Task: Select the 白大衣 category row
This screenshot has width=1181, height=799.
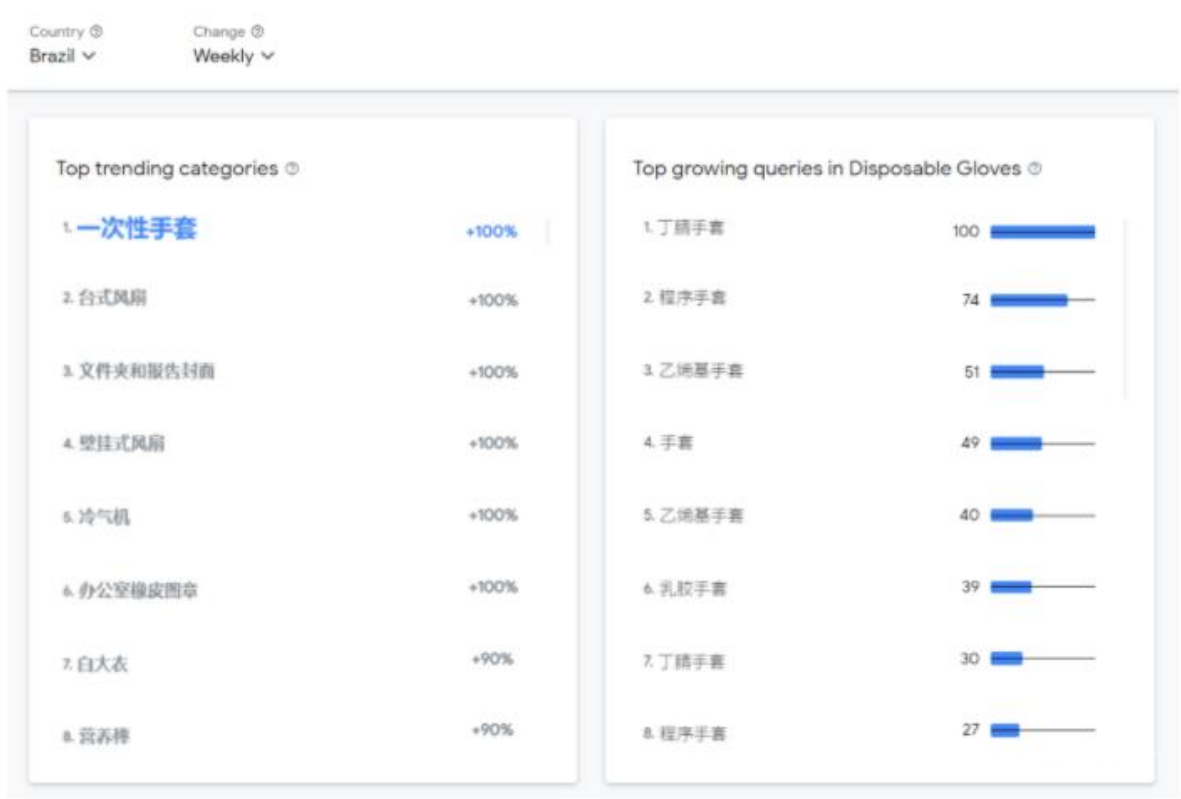Action: pyautogui.click(x=103, y=663)
